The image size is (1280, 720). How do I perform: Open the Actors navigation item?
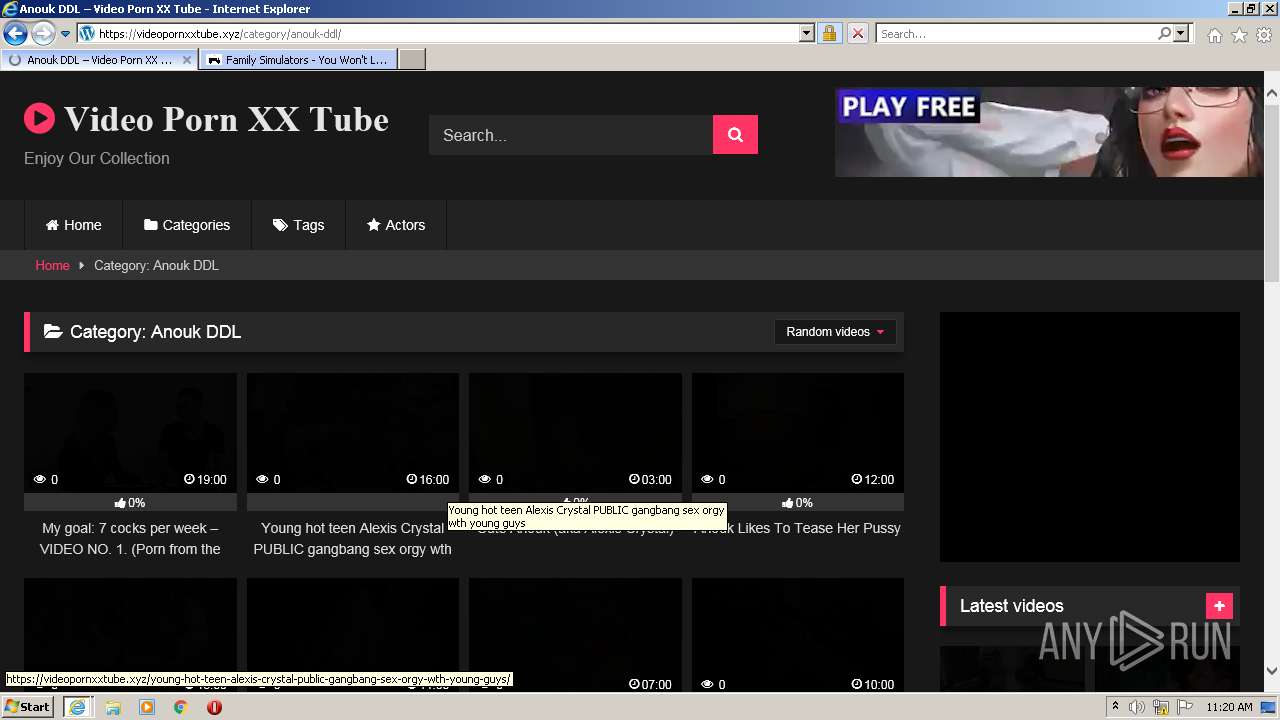[396, 225]
